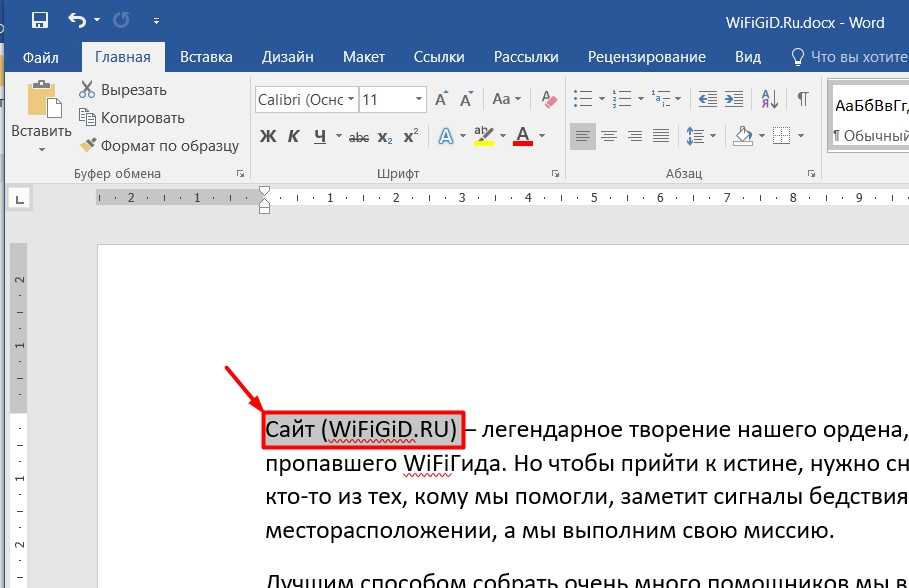Toggle superscript x² formatting
This screenshot has height=588, width=909.
pyautogui.click(x=411, y=136)
